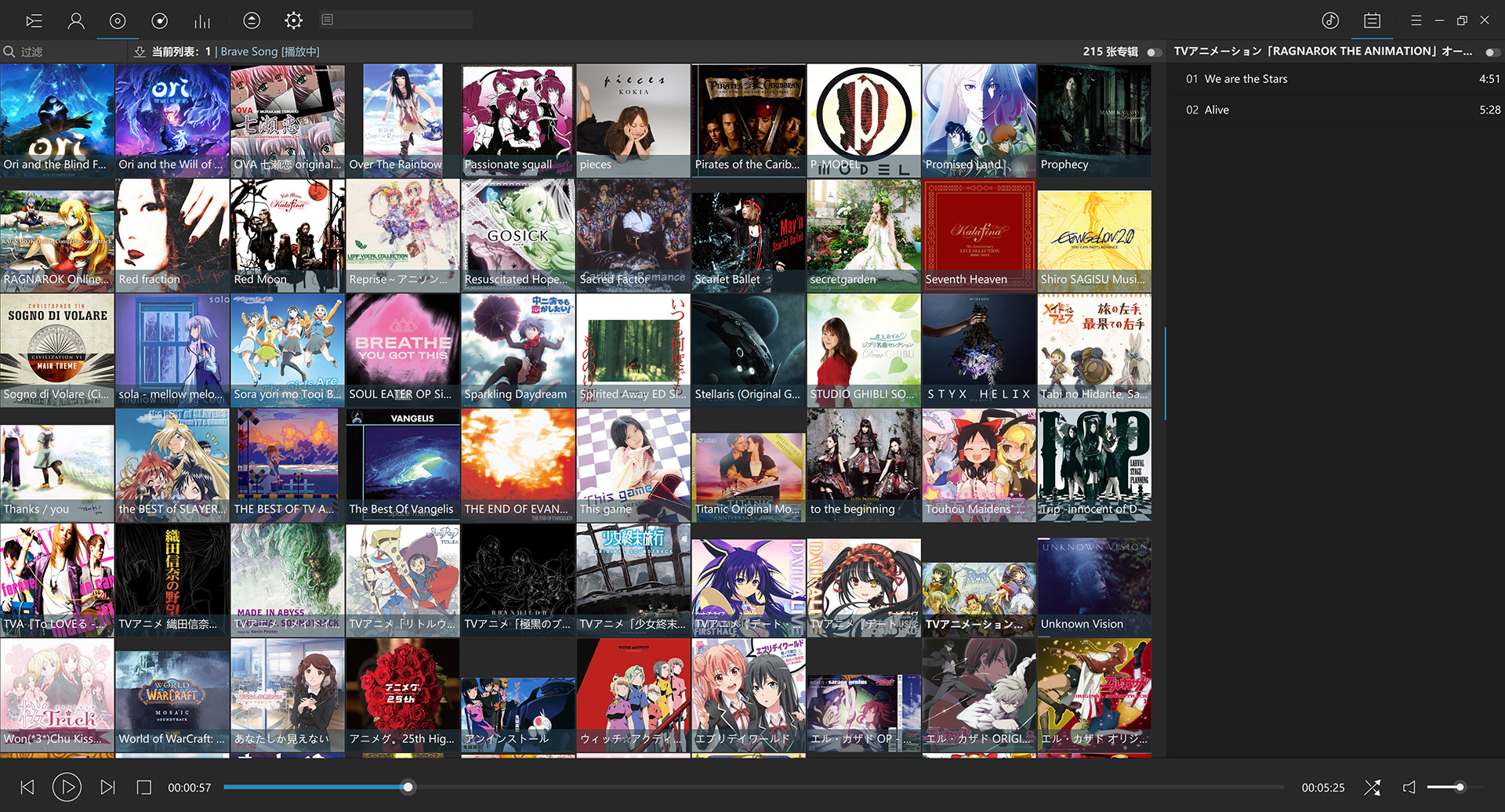Image resolution: width=1505 pixels, height=812 pixels.
Task: Open the Ori and the Blind Forest album
Action: click(57, 120)
